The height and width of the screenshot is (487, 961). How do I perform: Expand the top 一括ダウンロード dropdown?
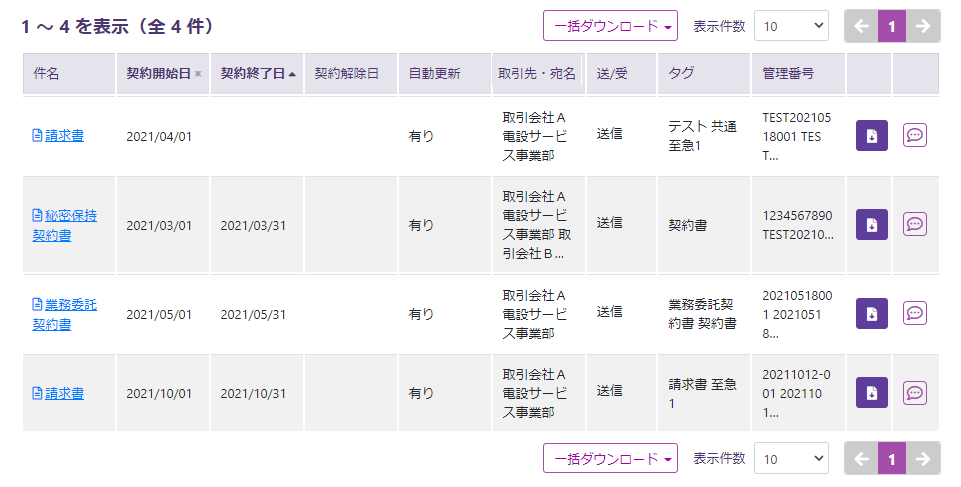pyautogui.click(x=610, y=26)
